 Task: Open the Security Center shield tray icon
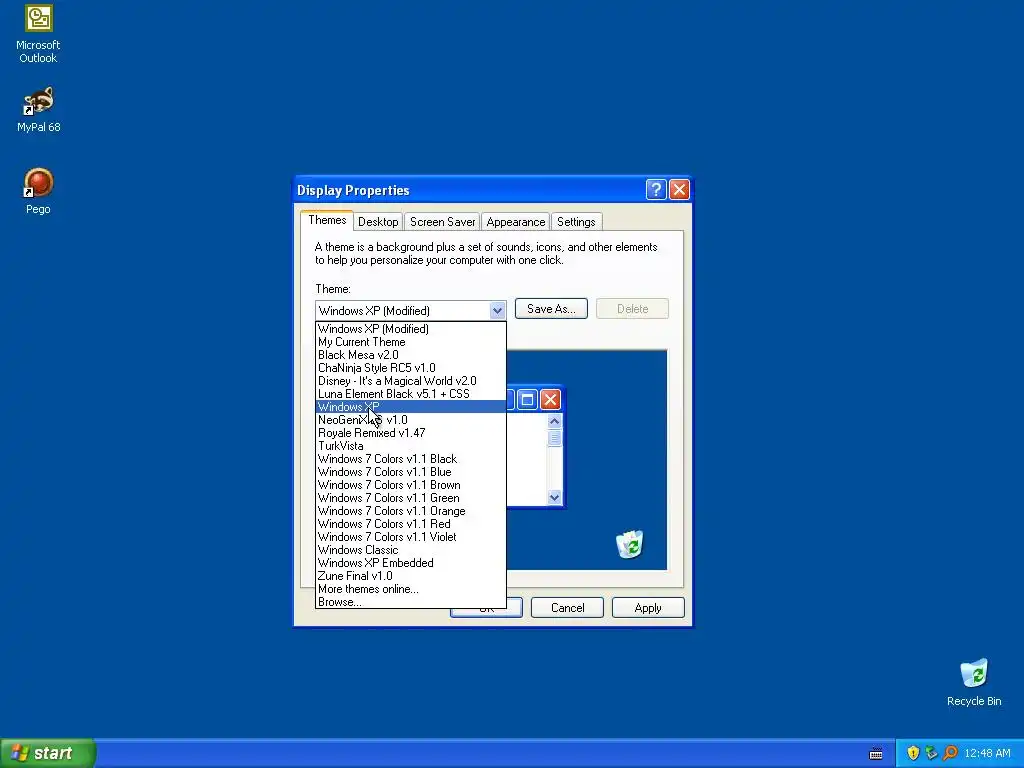pyautogui.click(x=913, y=753)
